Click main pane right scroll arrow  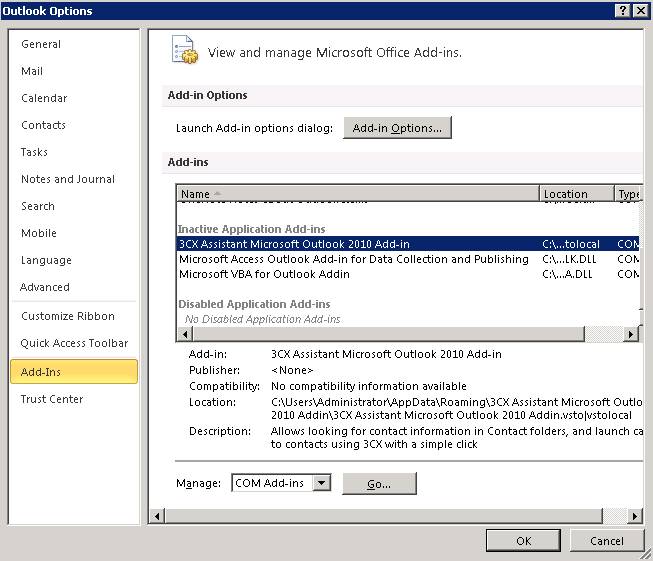(x=635, y=516)
